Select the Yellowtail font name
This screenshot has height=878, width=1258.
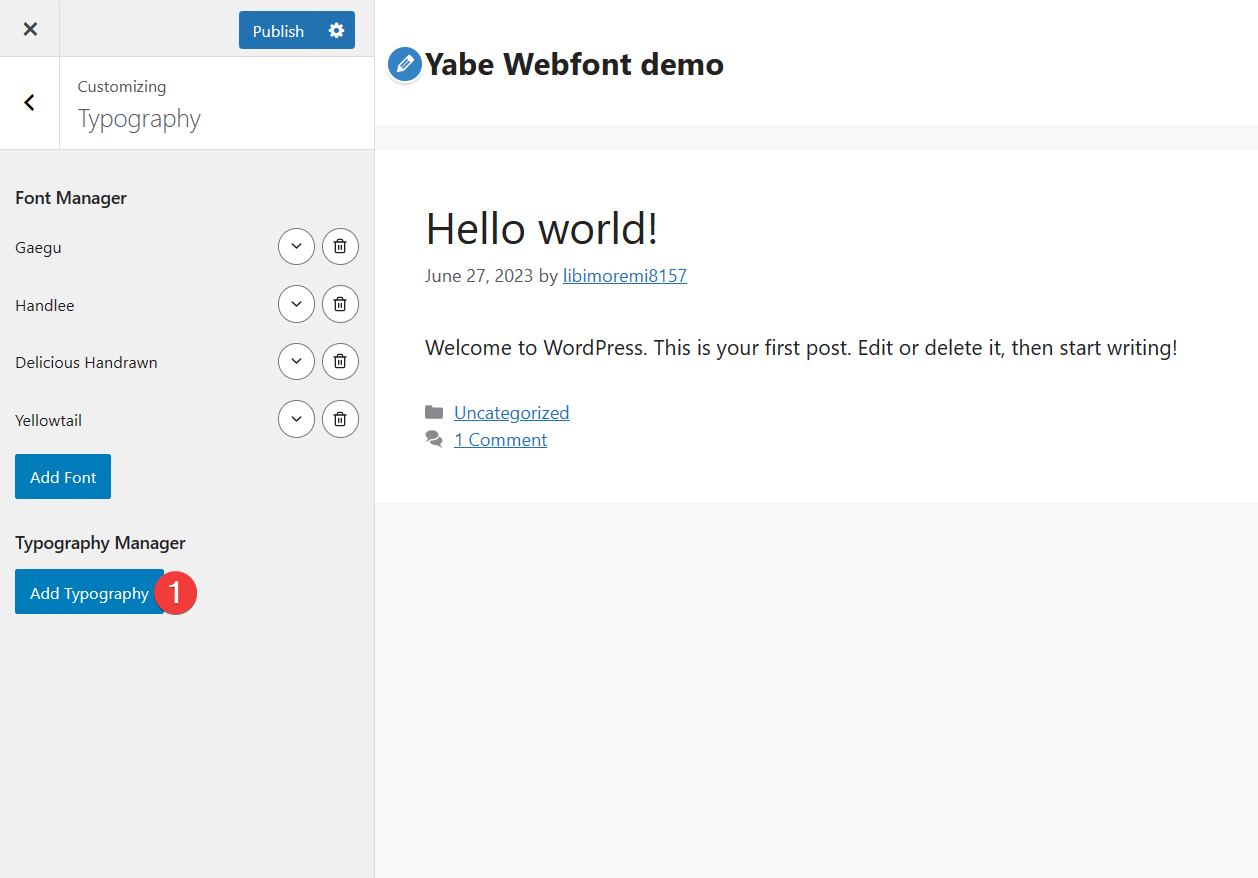pos(48,420)
